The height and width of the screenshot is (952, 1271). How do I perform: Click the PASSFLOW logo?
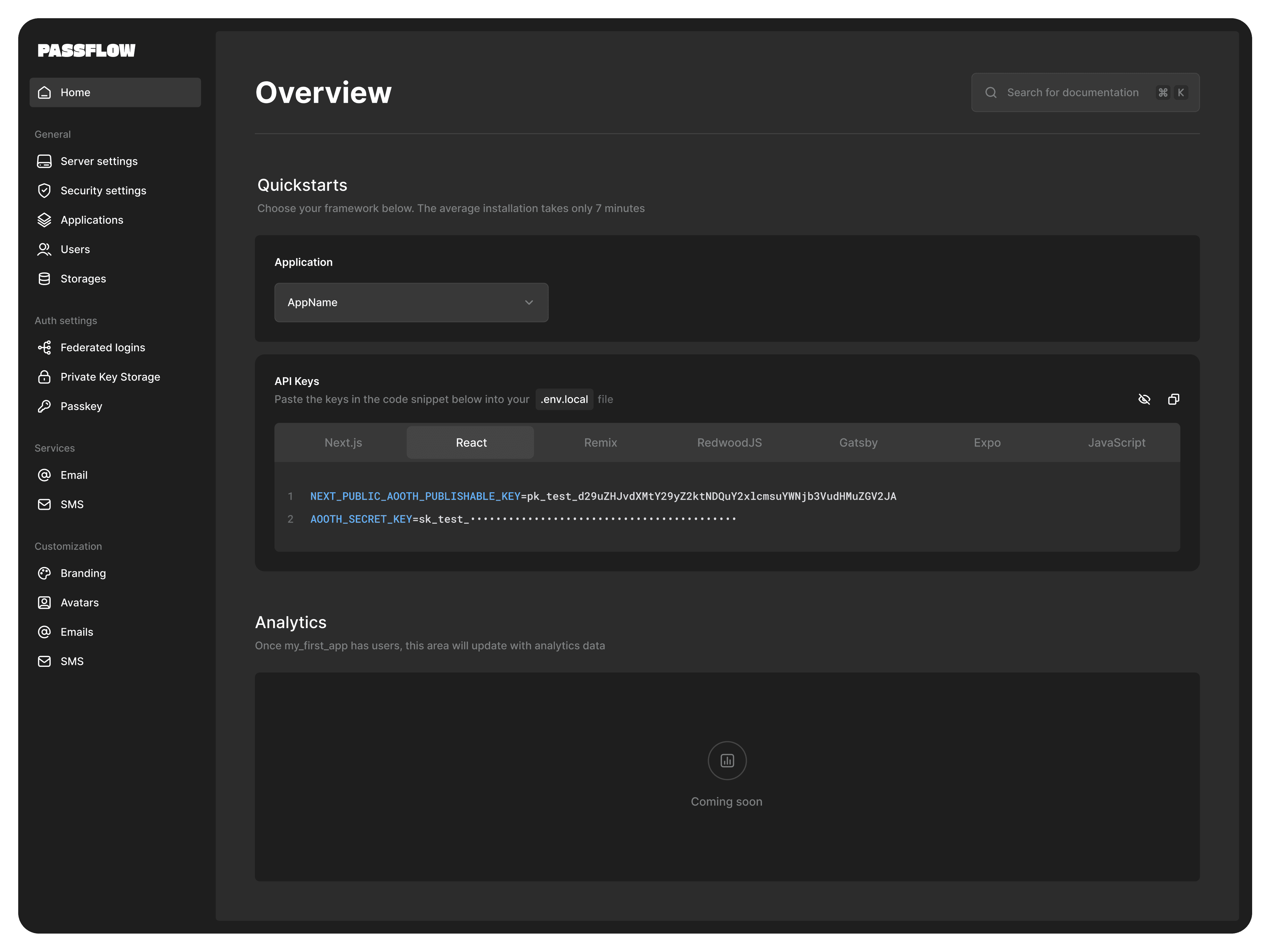86,51
